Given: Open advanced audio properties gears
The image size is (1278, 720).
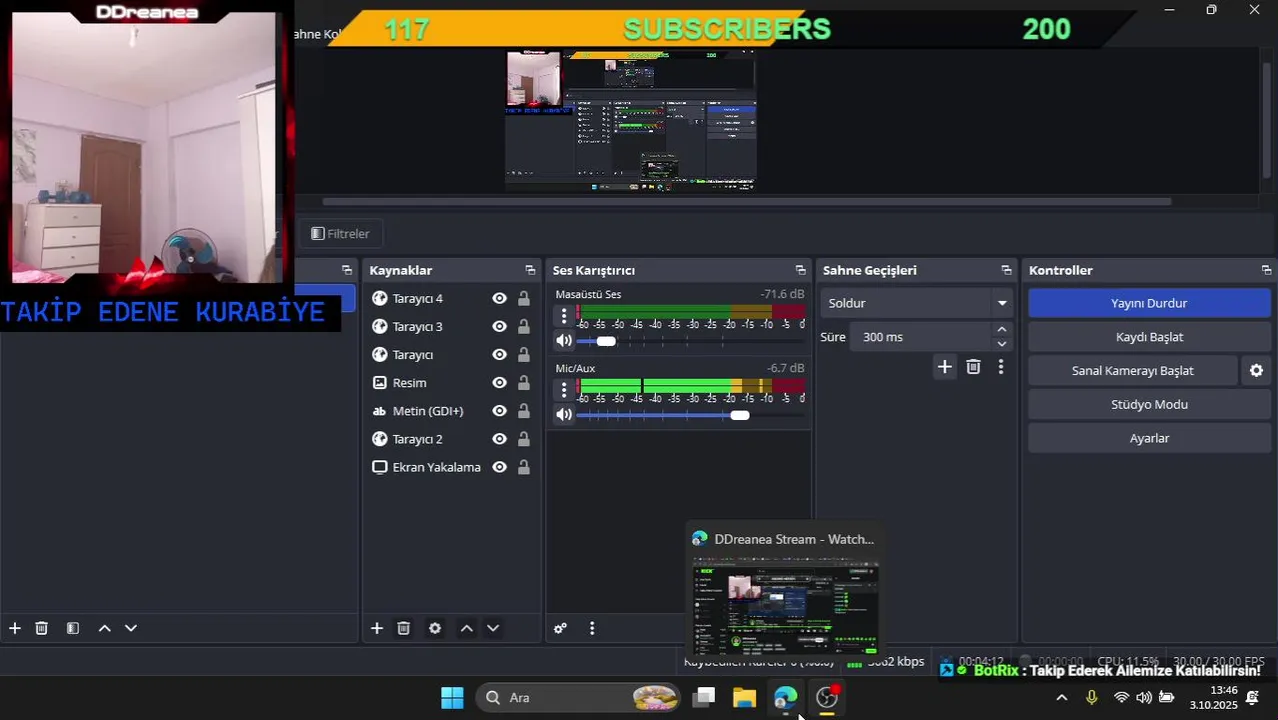Looking at the screenshot, I should pyautogui.click(x=560, y=628).
